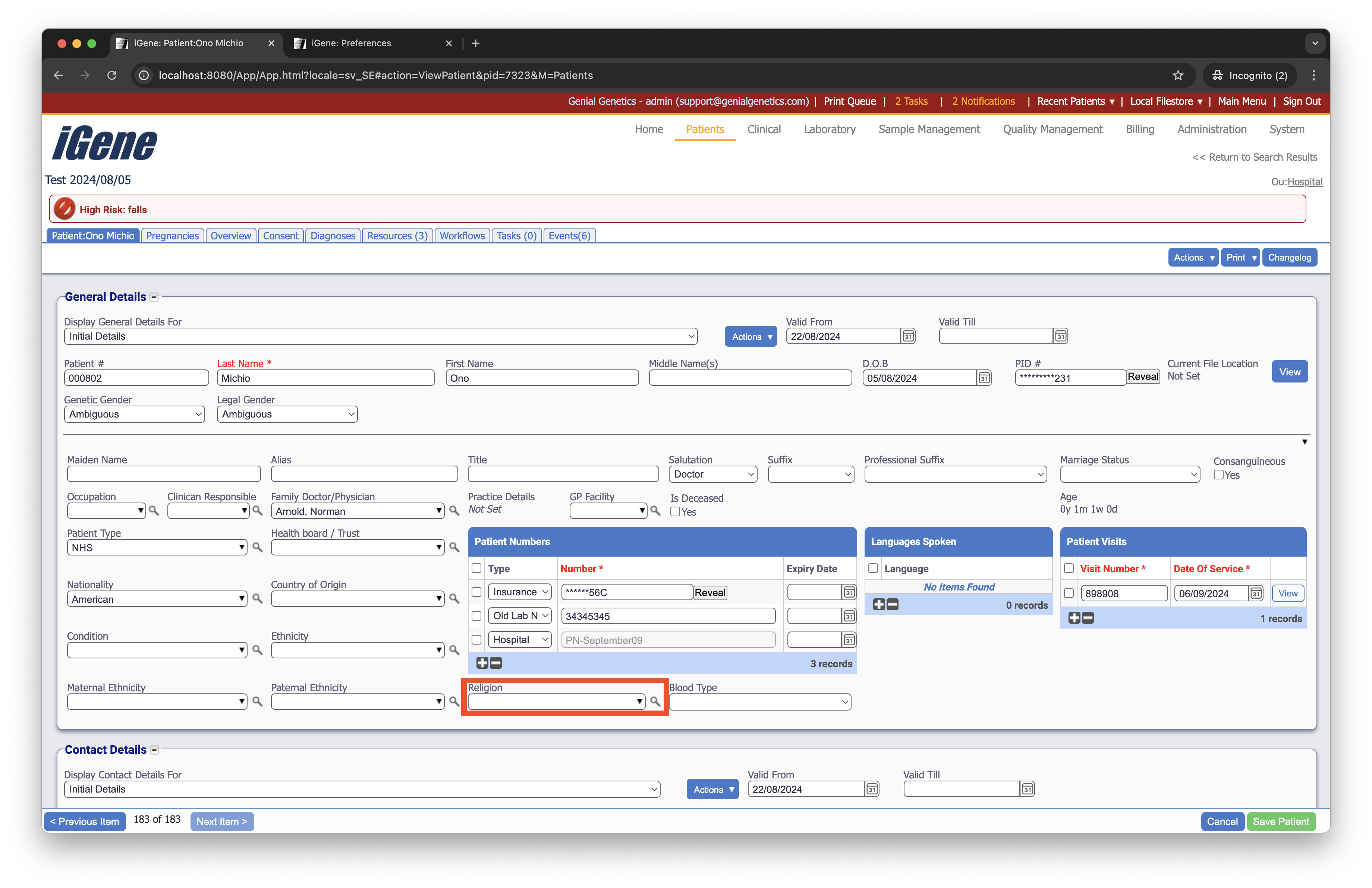Image resolution: width=1372 pixels, height=888 pixels.
Task: Click the Nationality search magnifier icon
Action: pyautogui.click(x=257, y=599)
